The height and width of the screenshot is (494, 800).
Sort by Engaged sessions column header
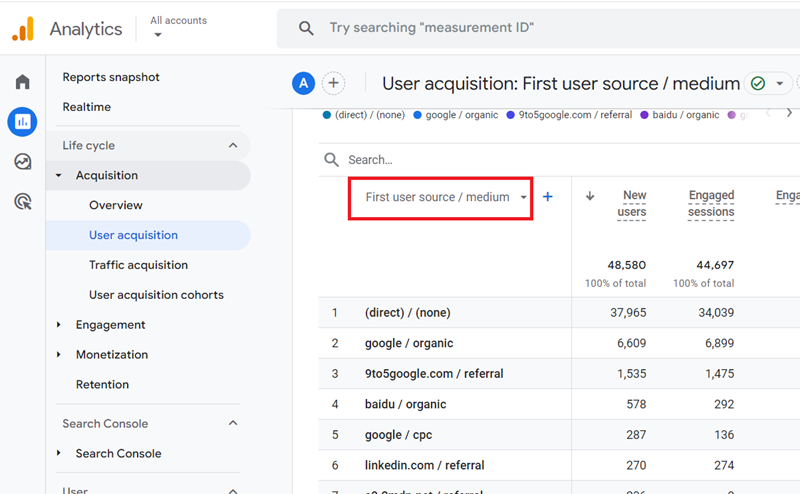tap(711, 204)
